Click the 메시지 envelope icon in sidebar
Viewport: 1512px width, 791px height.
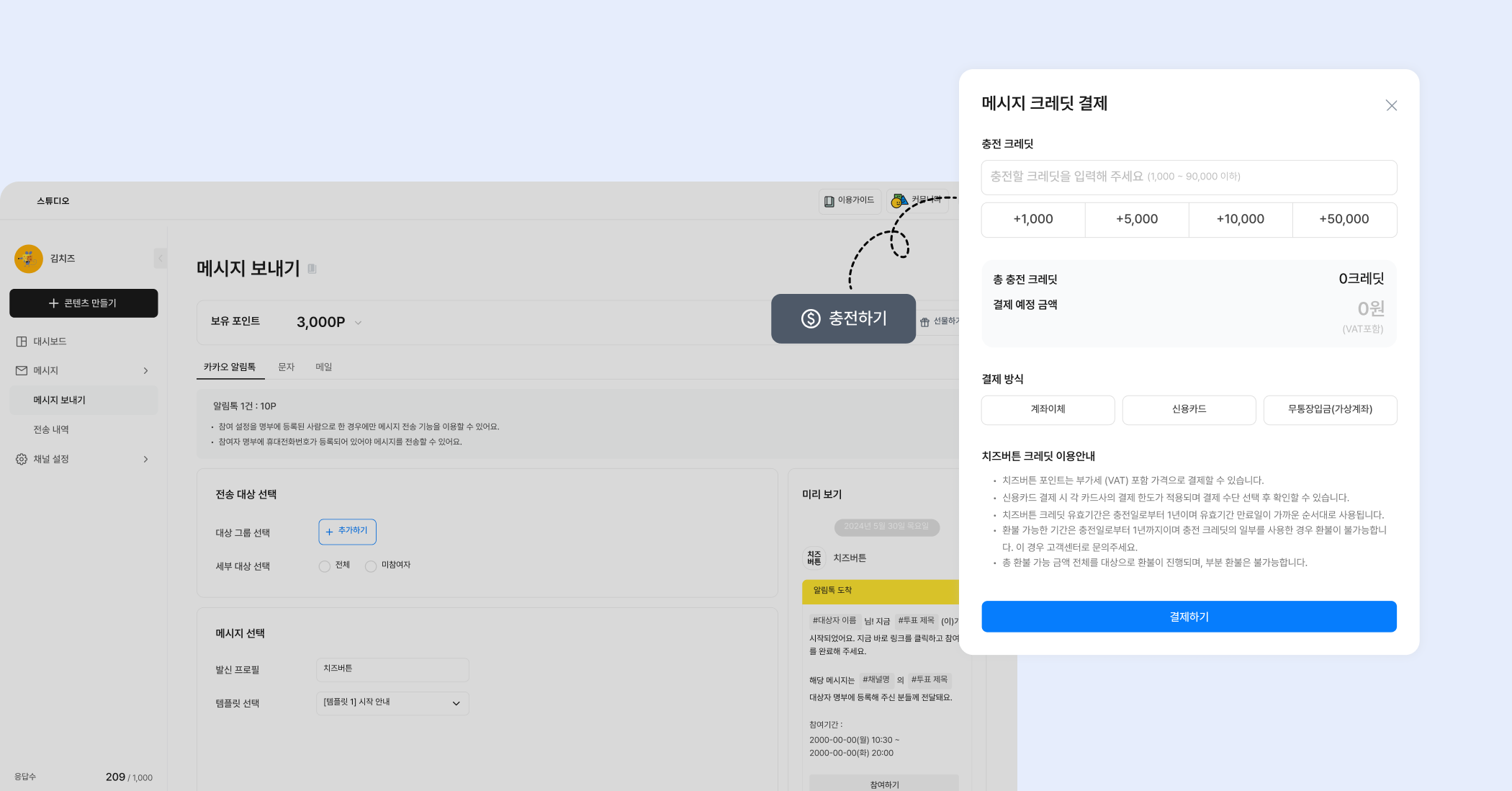(x=22, y=370)
